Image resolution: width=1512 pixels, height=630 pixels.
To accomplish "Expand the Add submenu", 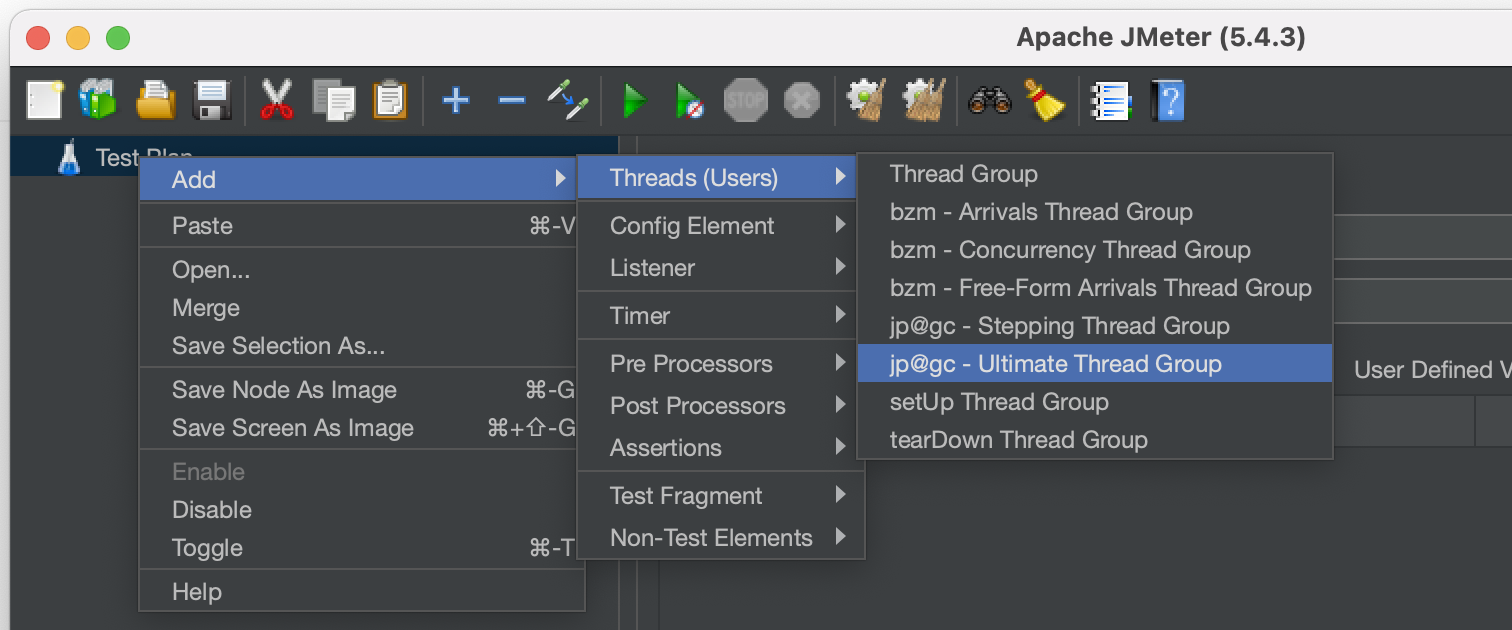I will click(360, 180).
